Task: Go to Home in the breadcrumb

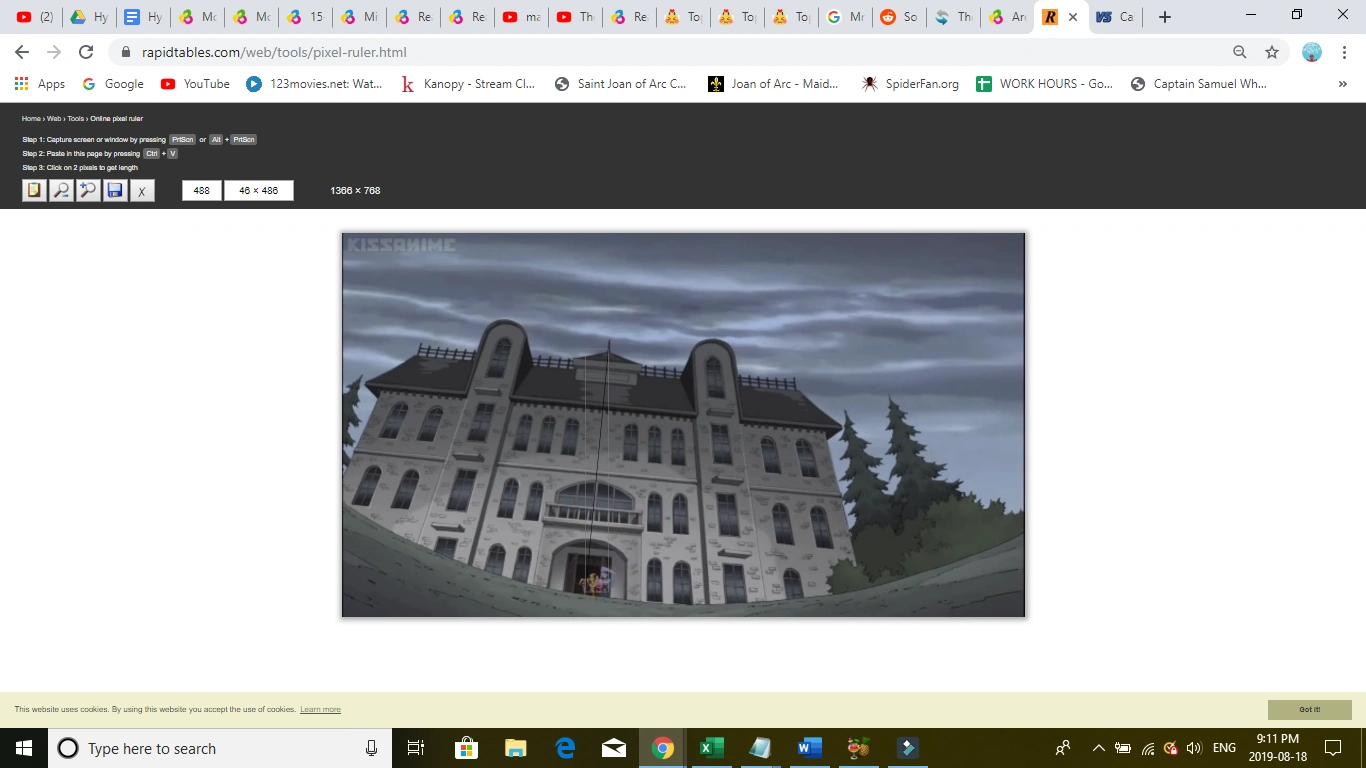Action: point(31,119)
